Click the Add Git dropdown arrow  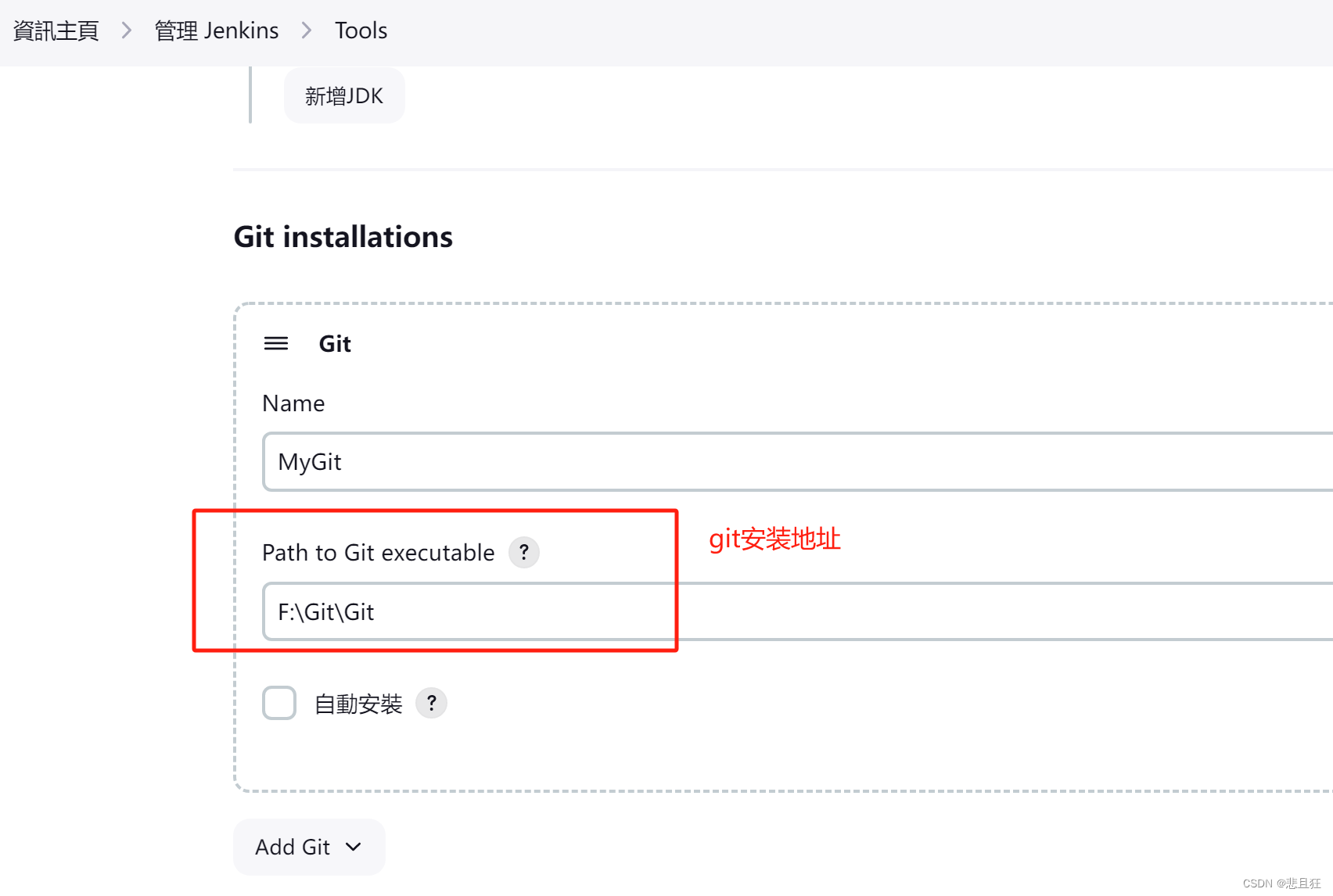(x=354, y=847)
